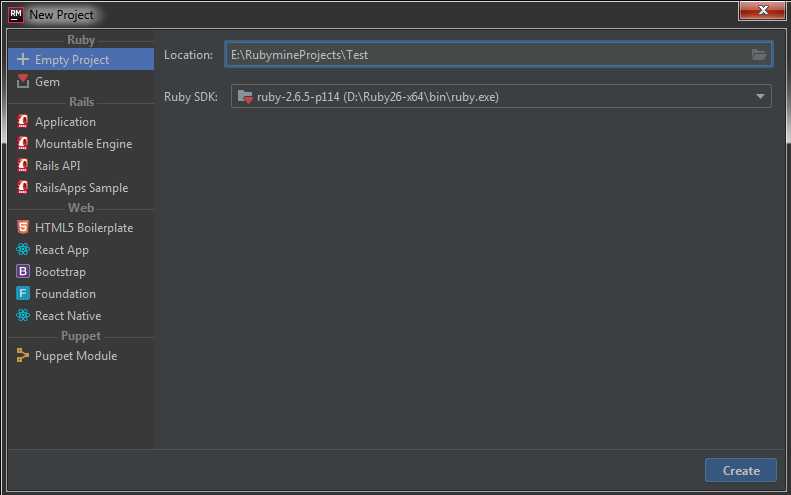Click the RailsApps Sample icon
The height and width of the screenshot is (495, 791).
[23, 188]
